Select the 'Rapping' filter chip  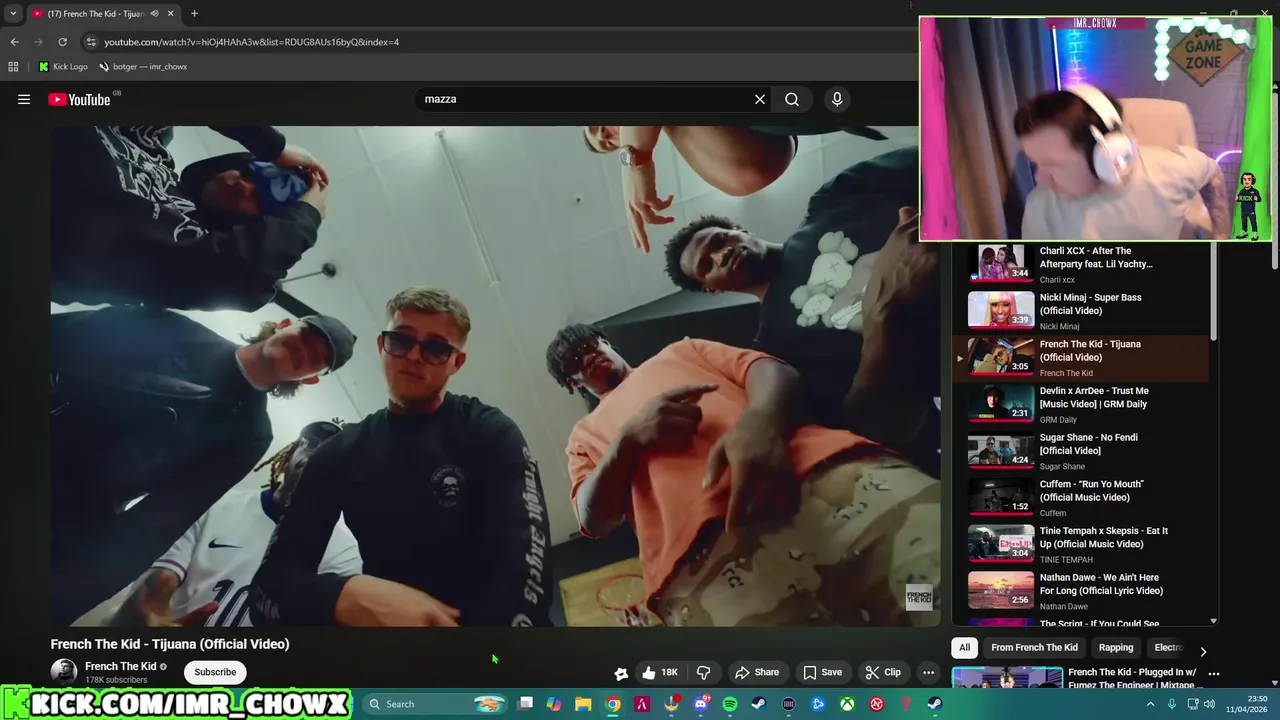coord(1116,648)
